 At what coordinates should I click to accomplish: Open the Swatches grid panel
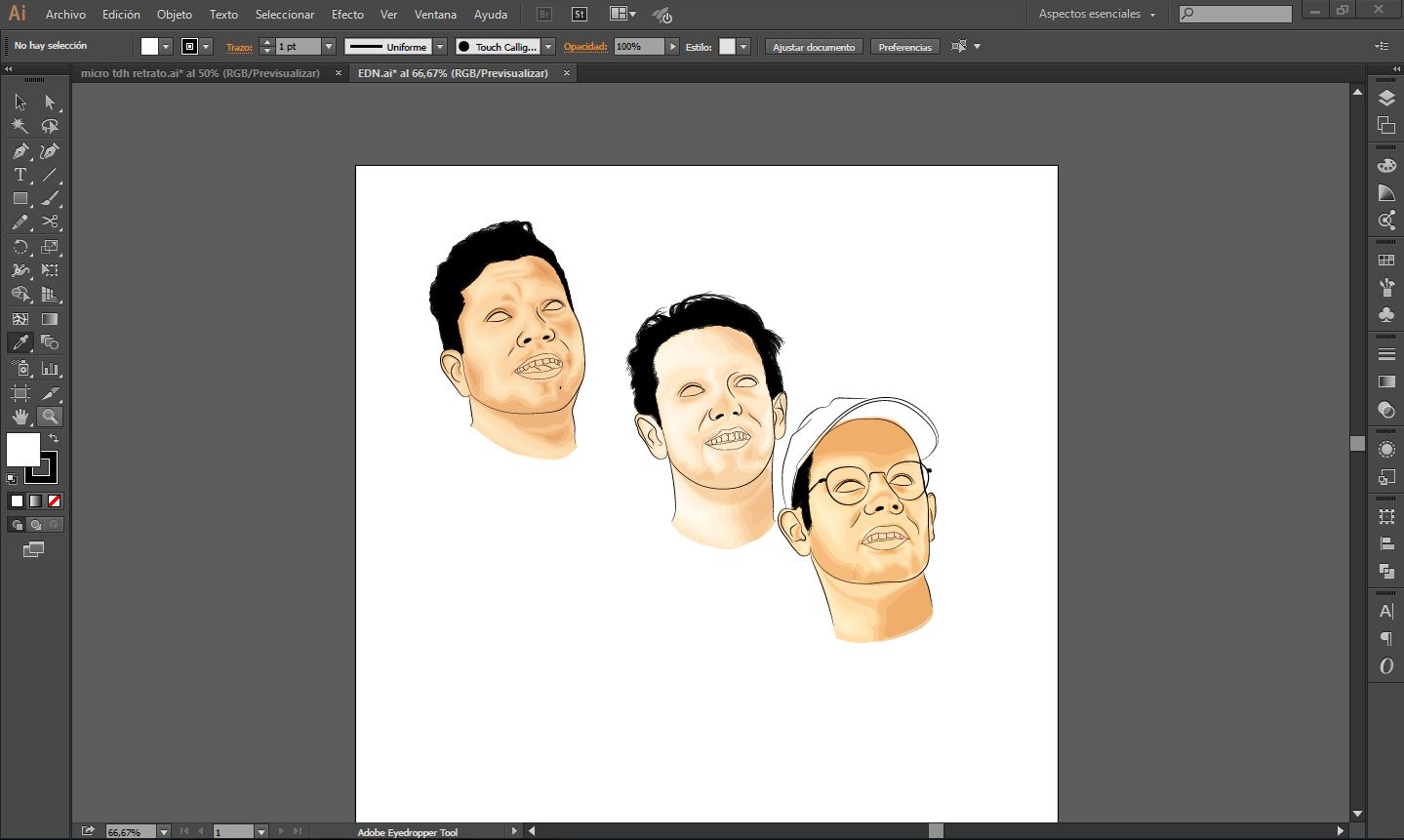1386,260
